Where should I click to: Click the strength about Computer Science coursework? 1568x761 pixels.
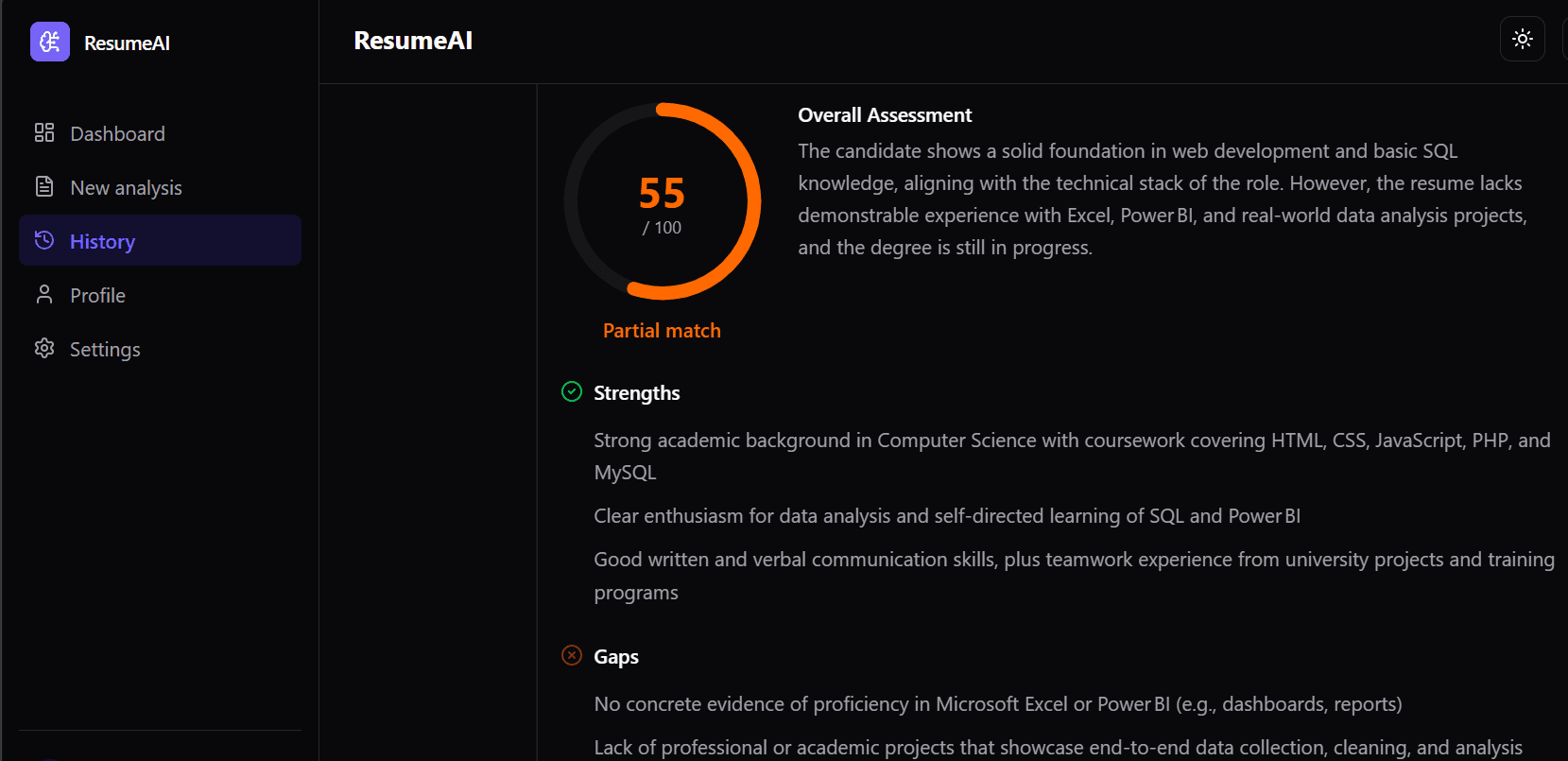(1072, 457)
